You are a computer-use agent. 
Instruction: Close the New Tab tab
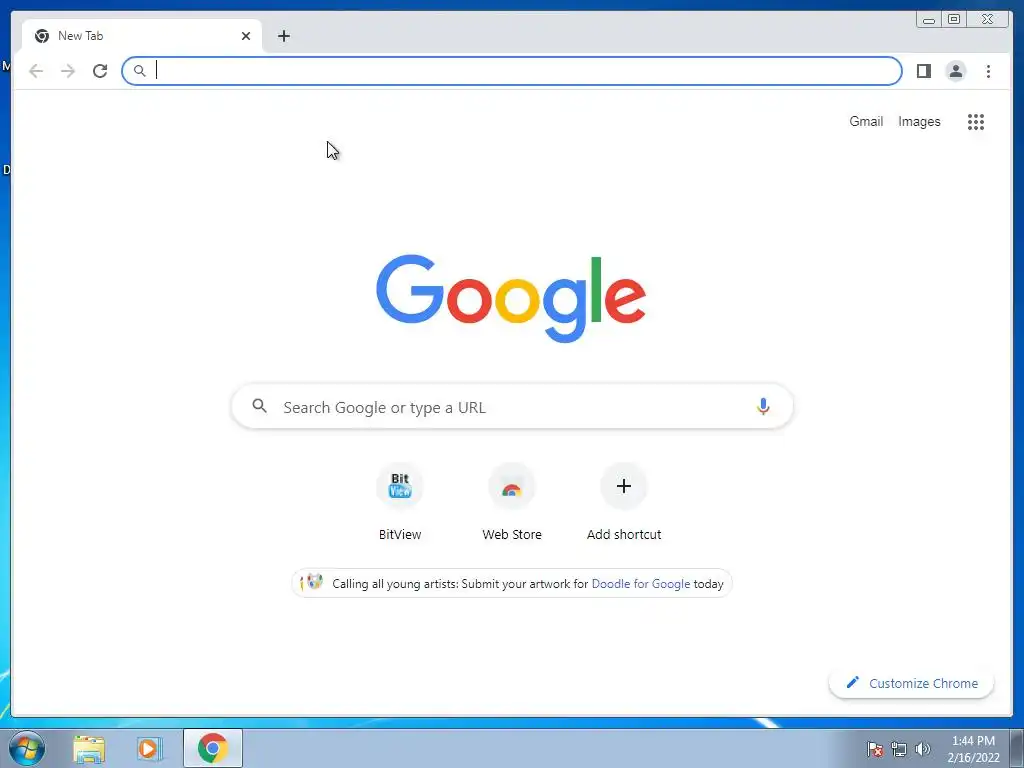(x=246, y=36)
